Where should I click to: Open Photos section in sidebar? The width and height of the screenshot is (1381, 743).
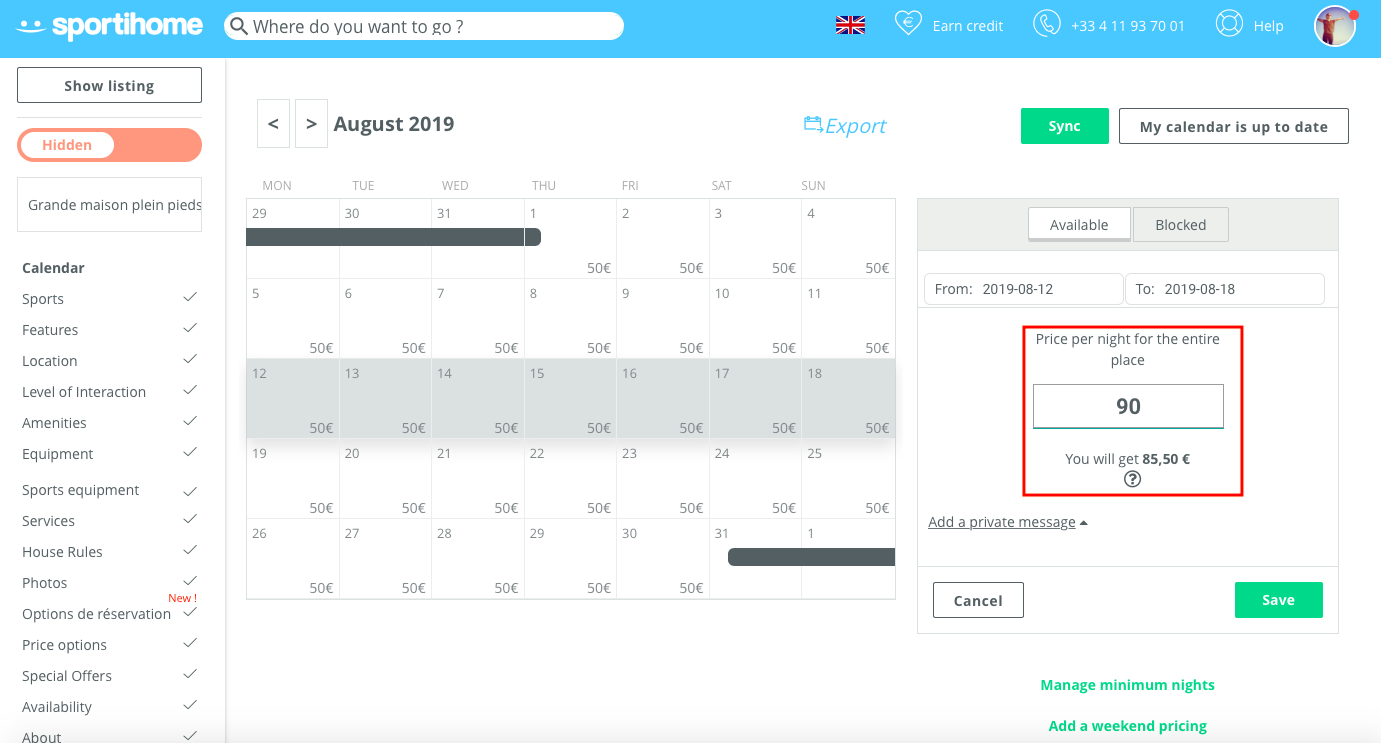pyautogui.click(x=45, y=583)
